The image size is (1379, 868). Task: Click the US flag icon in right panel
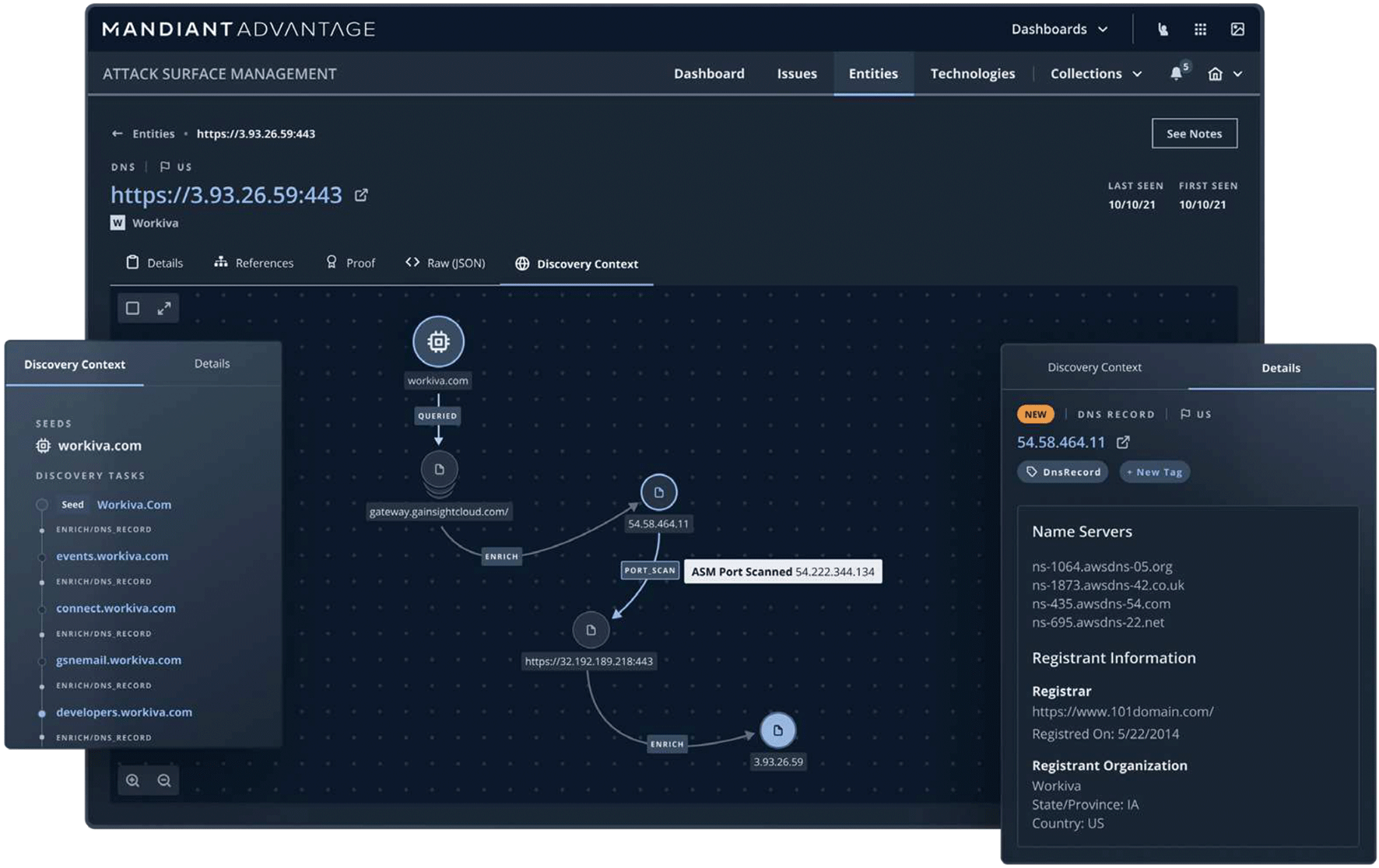tap(1185, 415)
